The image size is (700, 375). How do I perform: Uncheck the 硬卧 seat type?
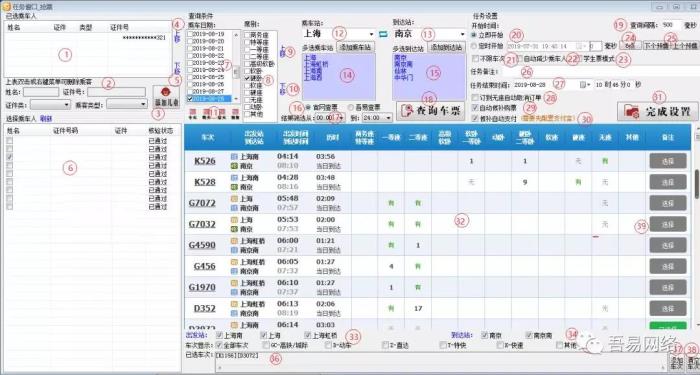click(247, 78)
